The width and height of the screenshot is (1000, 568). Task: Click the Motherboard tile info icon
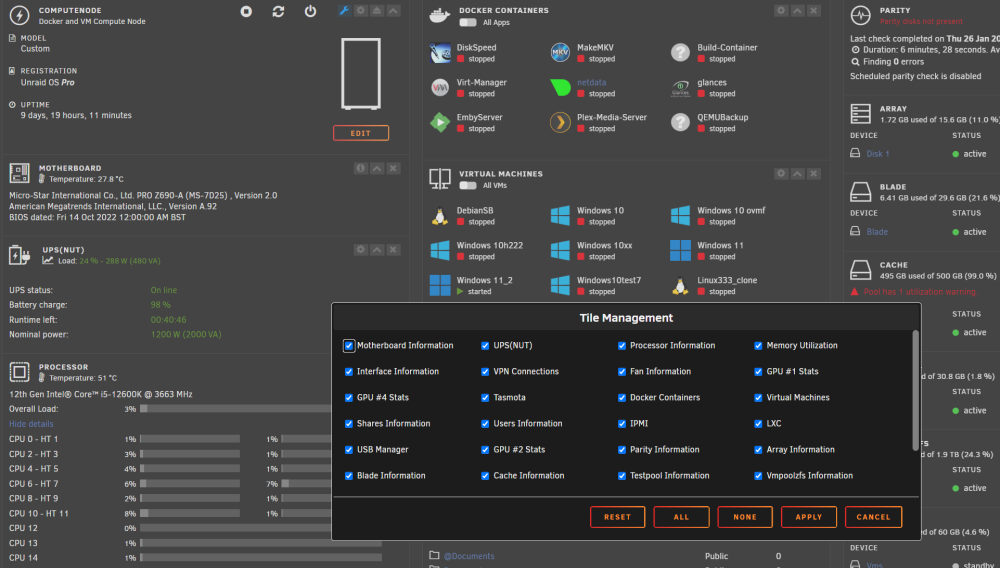[361, 168]
